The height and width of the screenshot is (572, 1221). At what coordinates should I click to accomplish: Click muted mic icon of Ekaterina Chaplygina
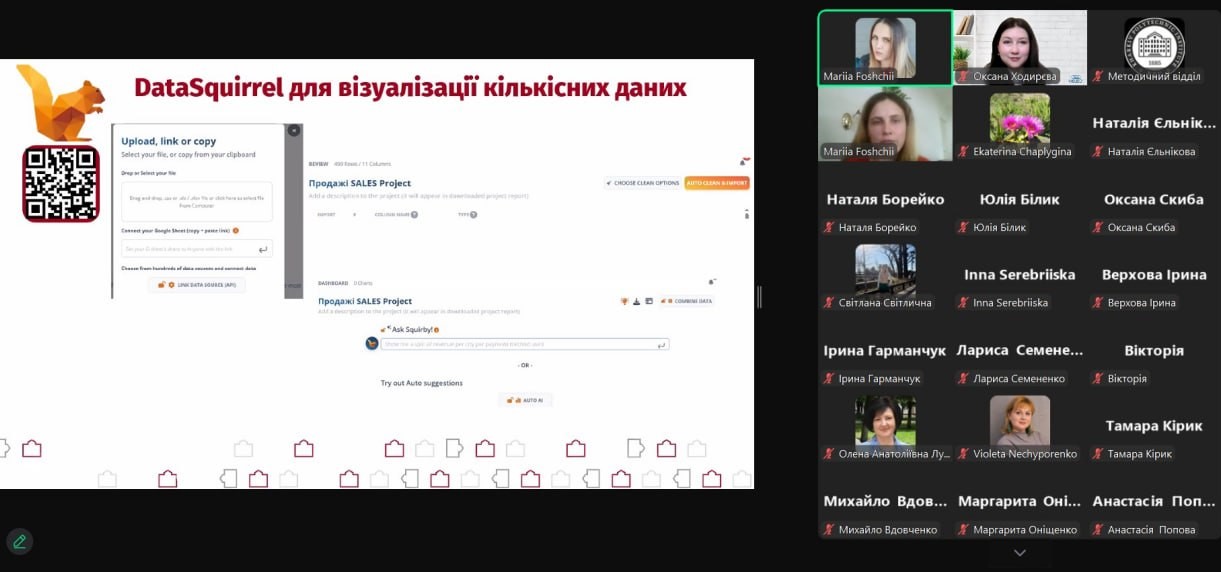964,152
